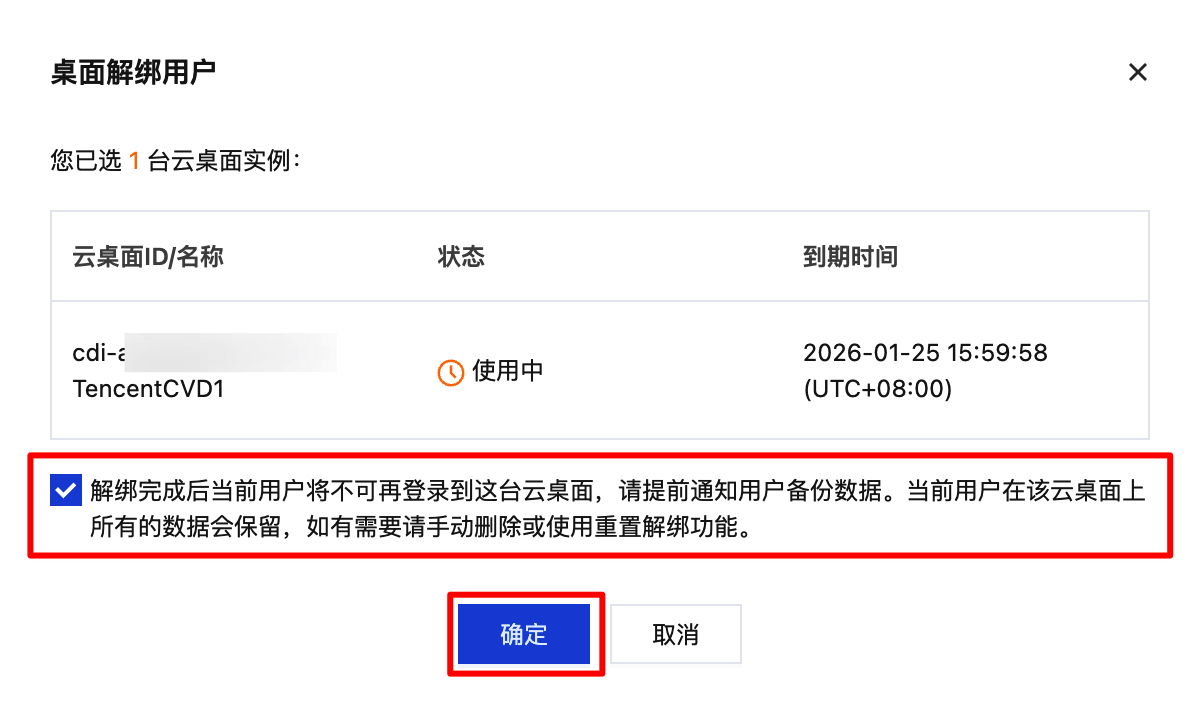
Task: Click the 您已选 selection summary text
Action: pyautogui.click(x=86, y=160)
